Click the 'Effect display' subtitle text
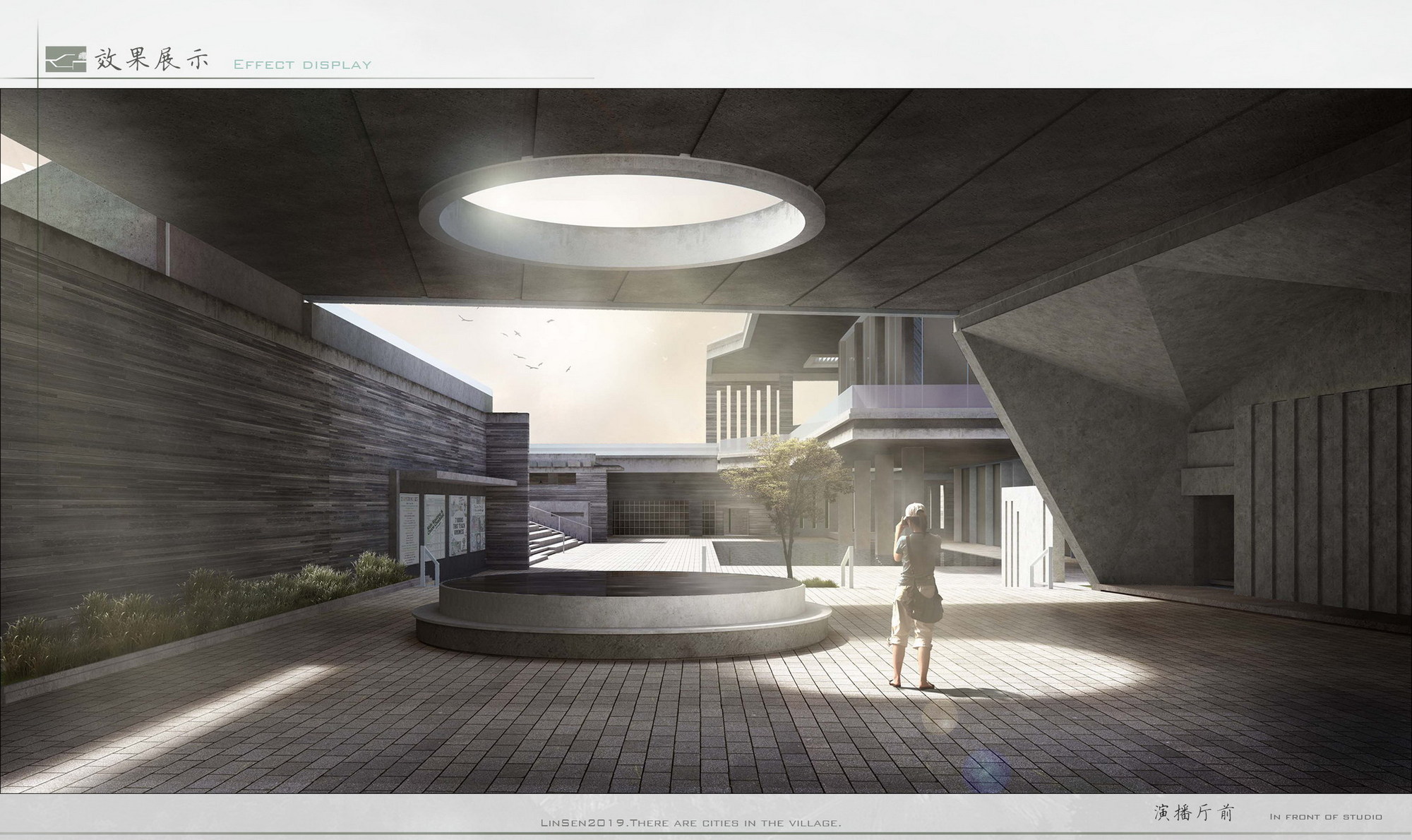 pyautogui.click(x=302, y=66)
